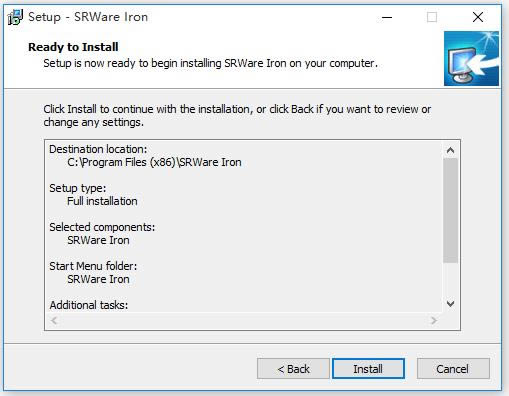Cancel the SRWare Iron setup
The width and height of the screenshot is (509, 396).
pyautogui.click(x=453, y=369)
